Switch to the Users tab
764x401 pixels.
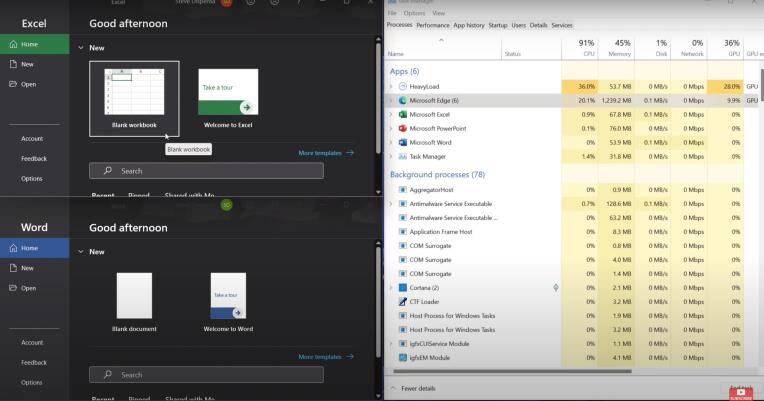click(x=518, y=25)
